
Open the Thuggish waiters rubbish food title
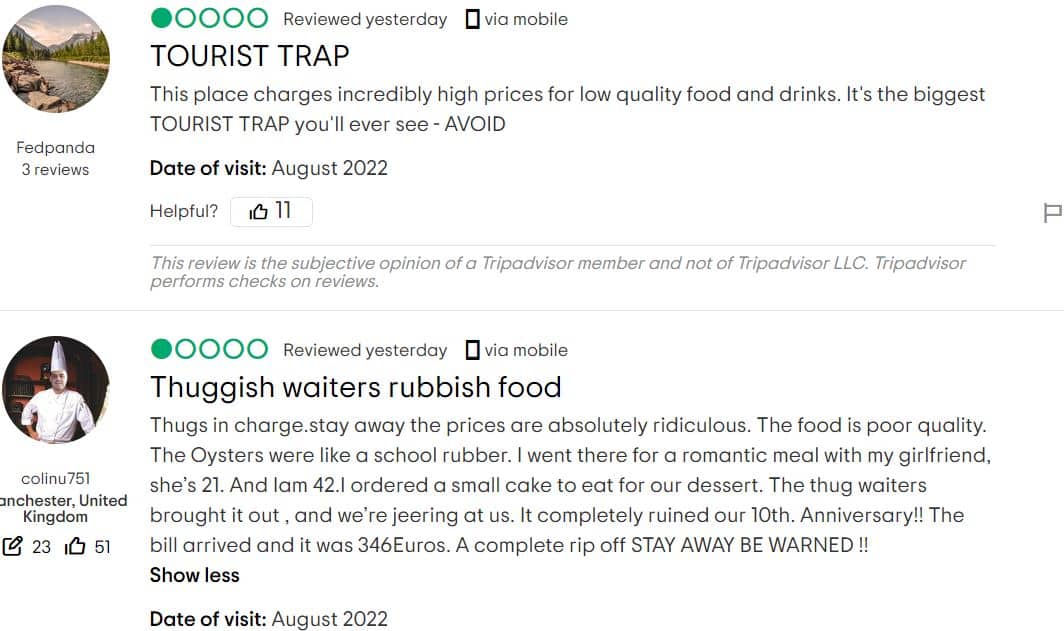[x=356, y=387]
